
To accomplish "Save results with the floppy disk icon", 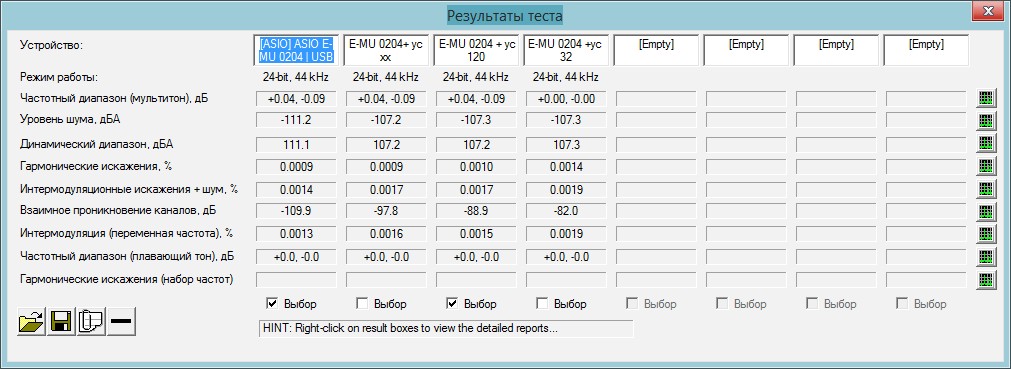I will pos(61,321).
